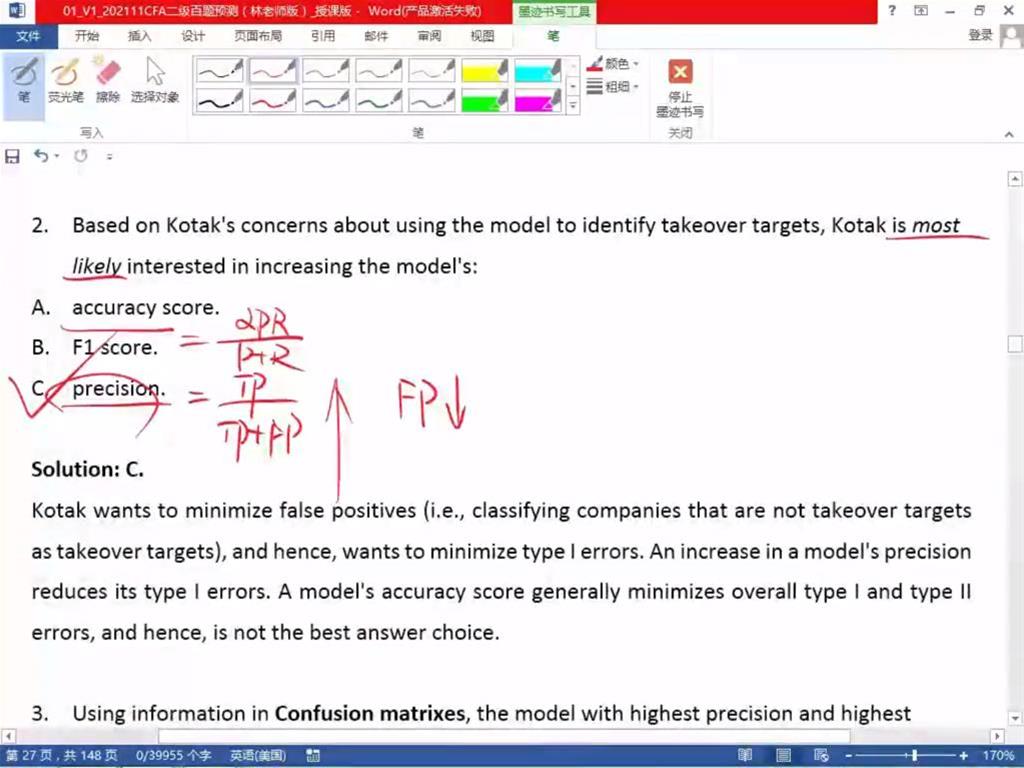Switch to the Insert (插入) tab
The image size is (1024, 768).
pos(139,36)
